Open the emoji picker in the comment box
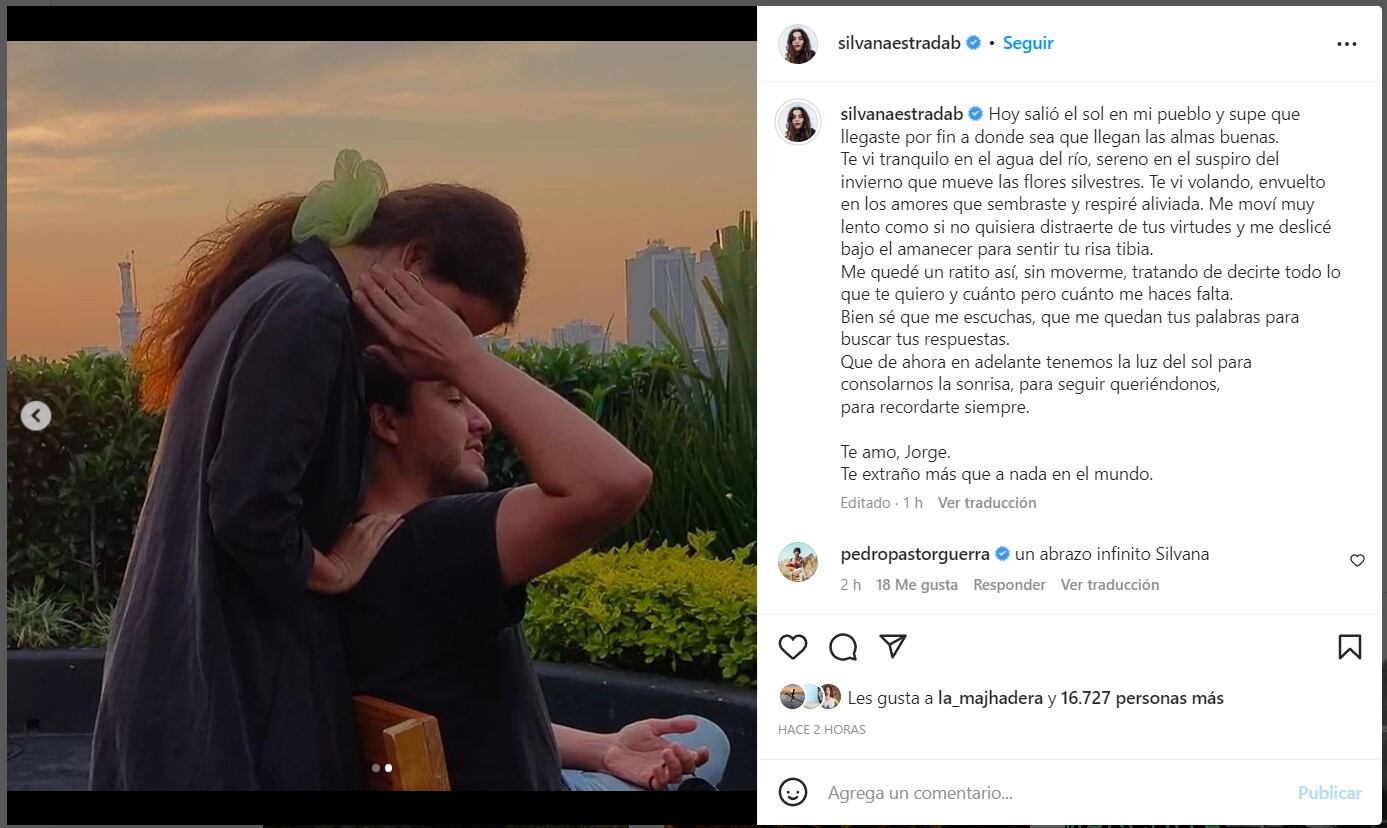1387x828 pixels. [793, 793]
